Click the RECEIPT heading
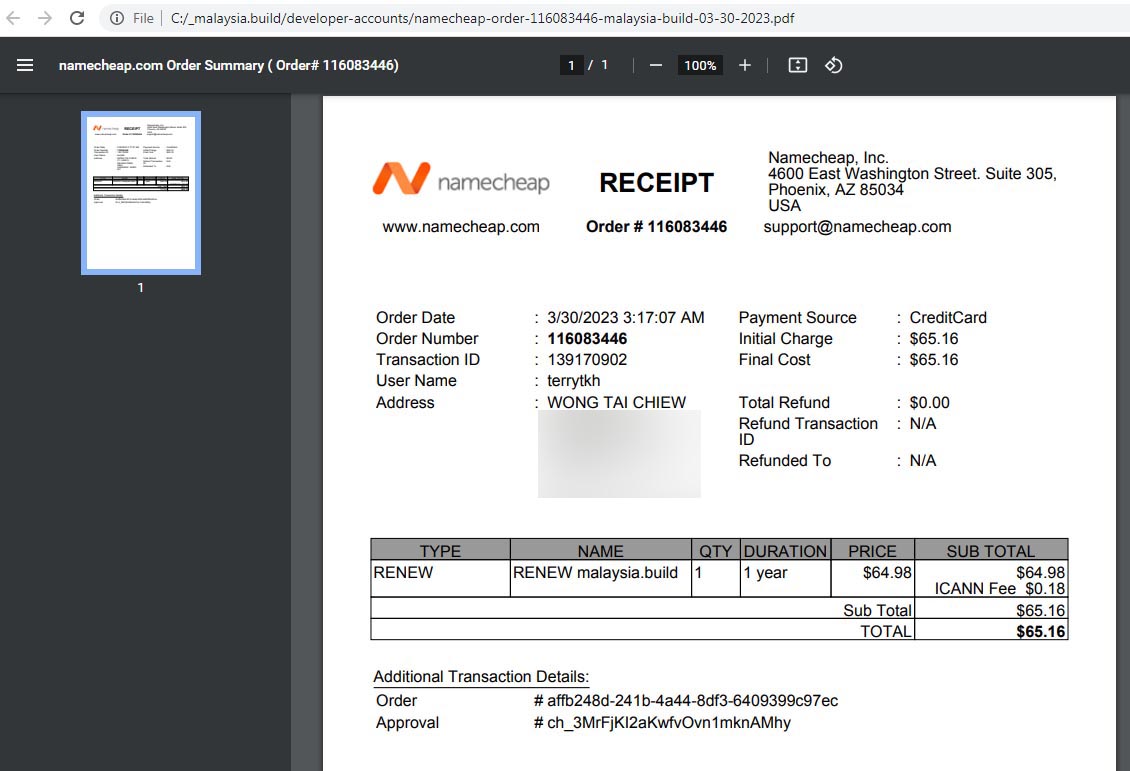This screenshot has height=771, width=1130. (x=657, y=183)
